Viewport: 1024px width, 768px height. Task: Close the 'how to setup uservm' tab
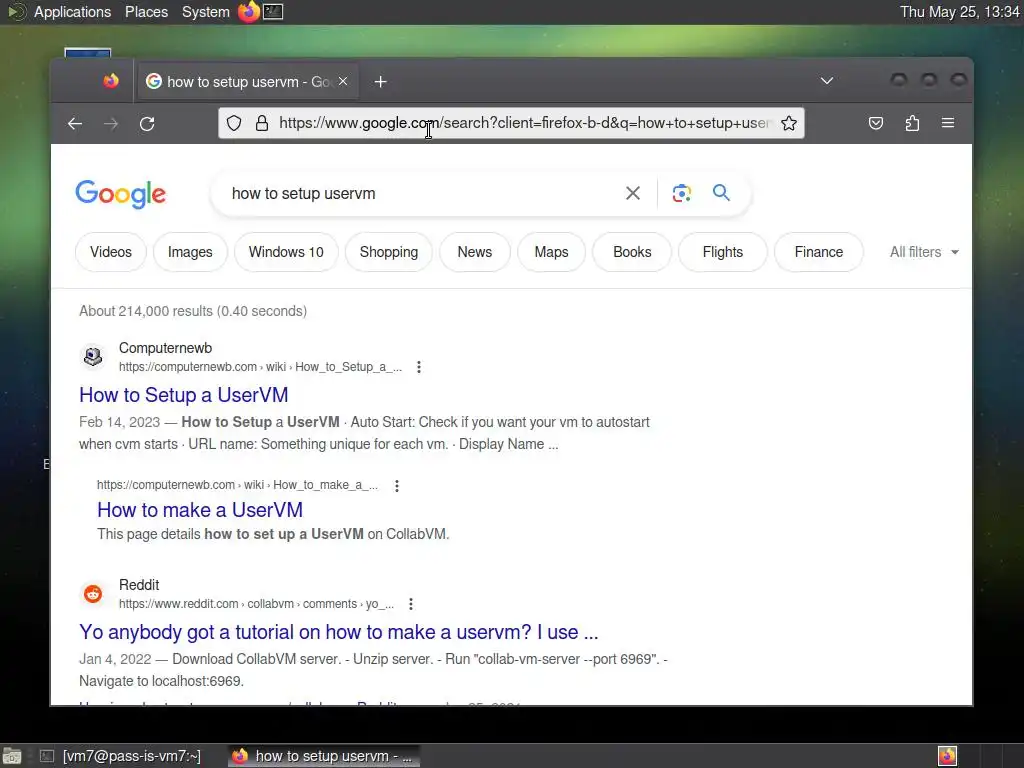pyautogui.click(x=343, y=81)
